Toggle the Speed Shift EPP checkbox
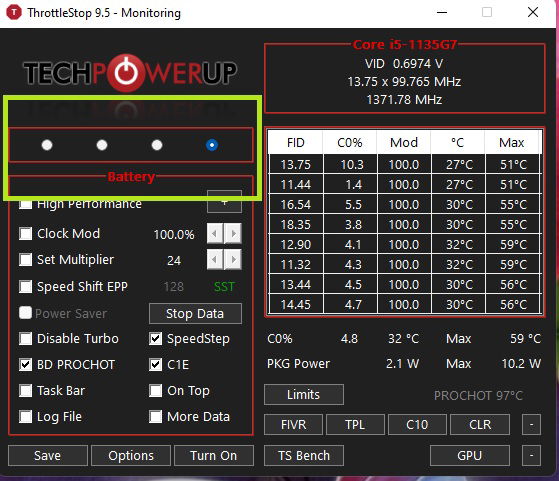559x481 pixels. tap(26, 286)
